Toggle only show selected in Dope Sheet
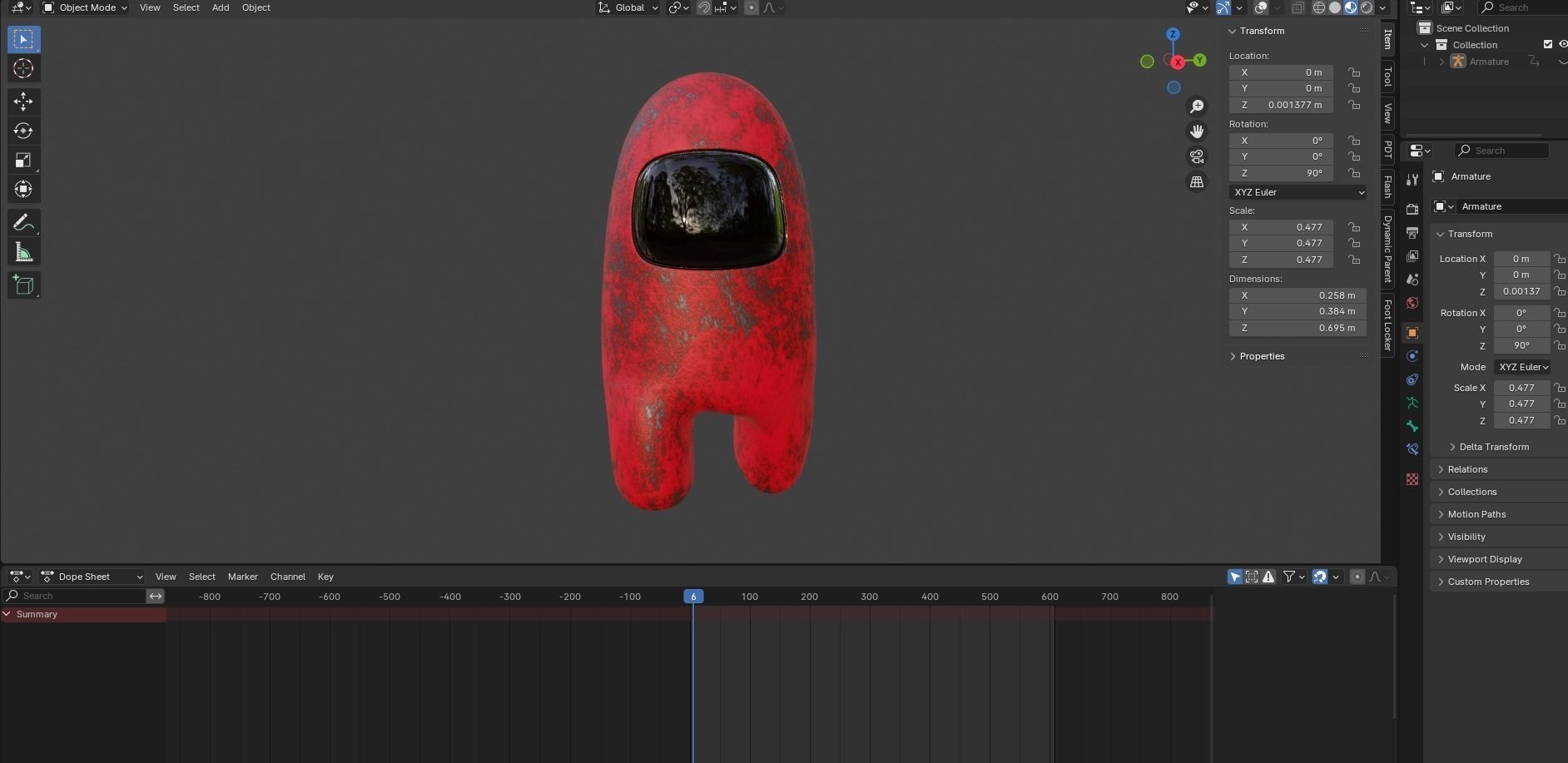1568x763 pixels. tap(1235, 577)
